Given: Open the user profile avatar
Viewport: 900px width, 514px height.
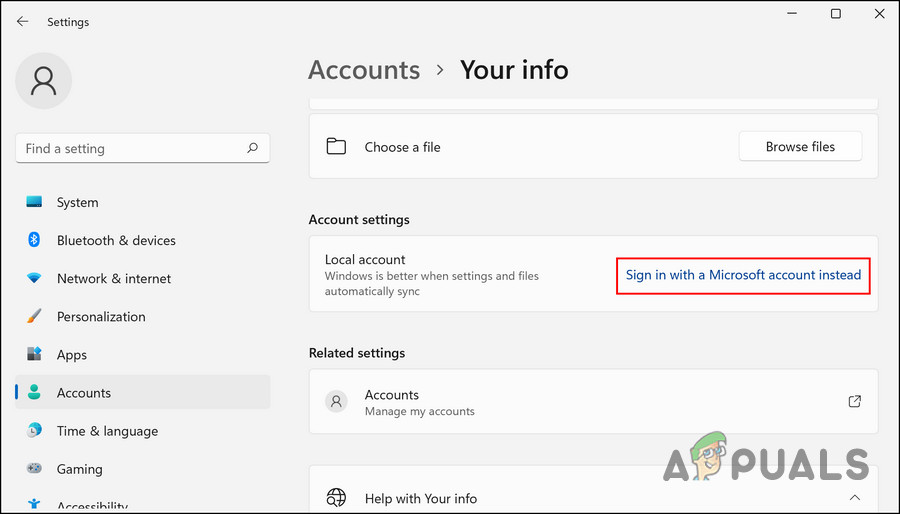Looking at the screenshot, I should (44, 81).
